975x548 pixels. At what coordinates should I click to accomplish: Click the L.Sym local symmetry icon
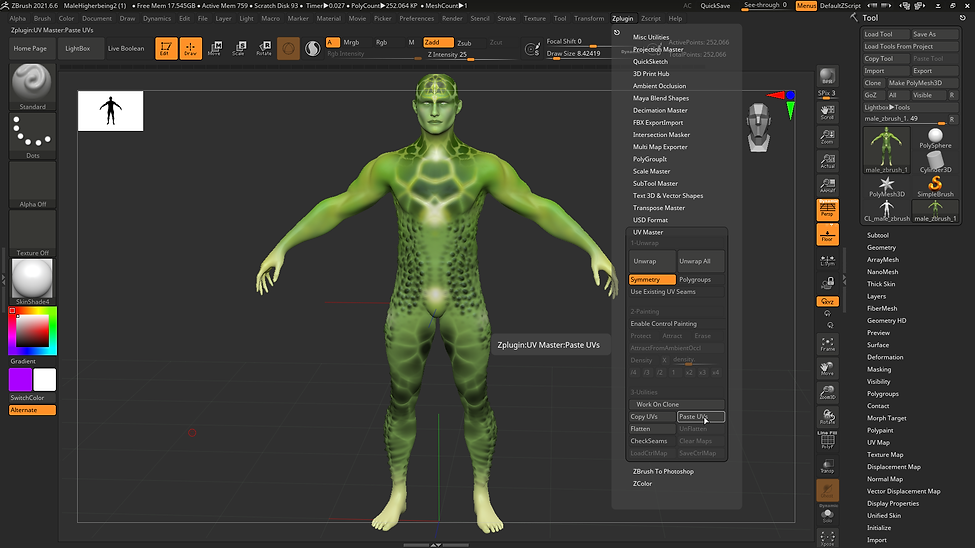[x=828, y=261]
